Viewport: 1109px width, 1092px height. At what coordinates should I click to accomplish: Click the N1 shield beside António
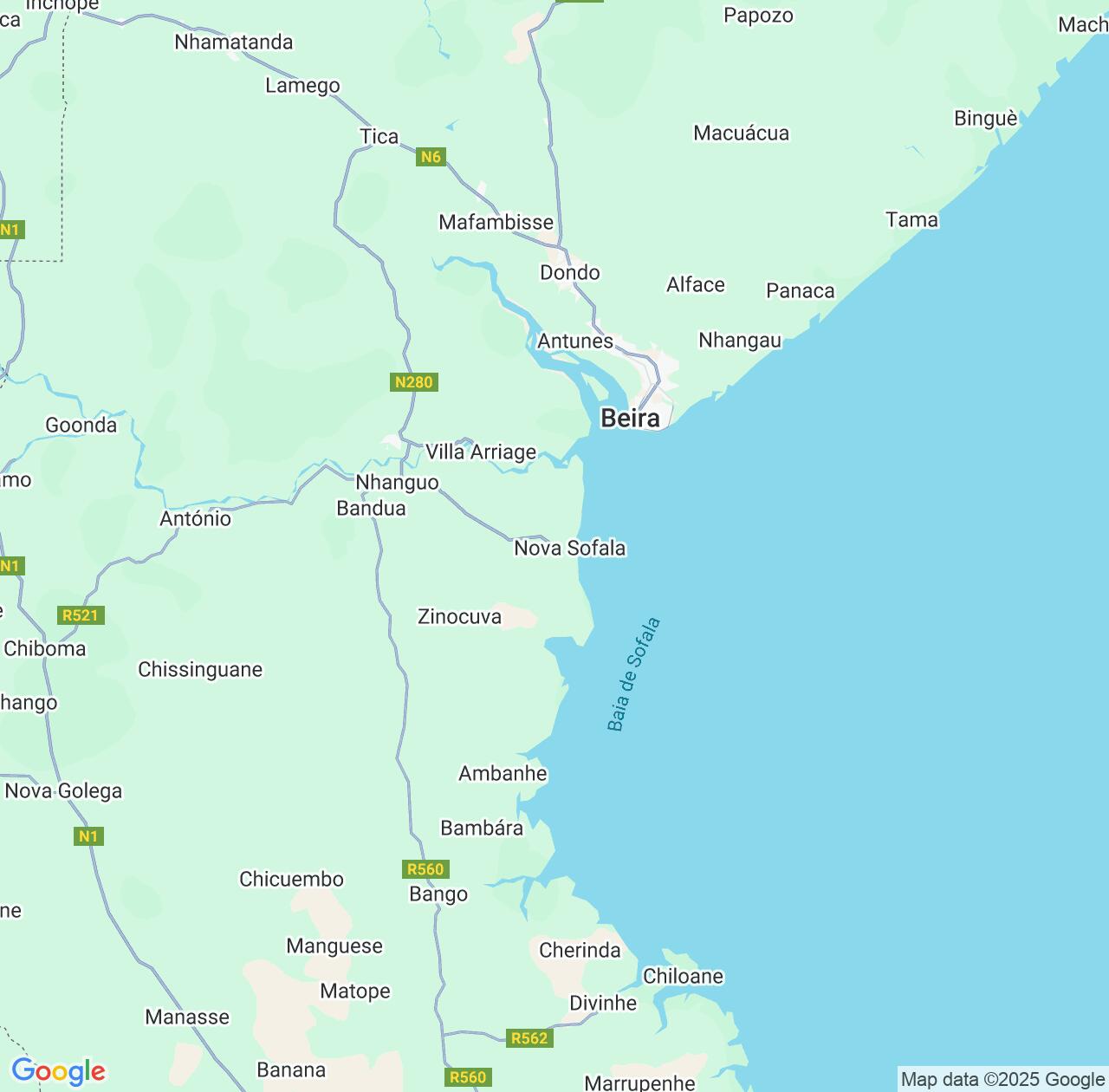(10, 567)
